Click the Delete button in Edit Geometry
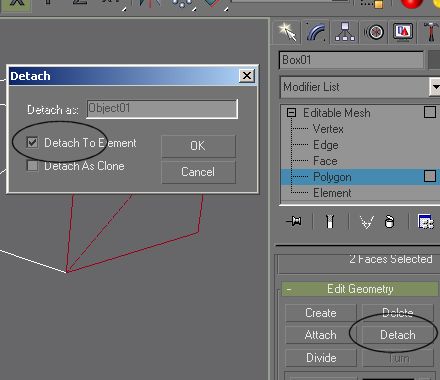Viewport: 440px width, 380px height. coord(398,313)
